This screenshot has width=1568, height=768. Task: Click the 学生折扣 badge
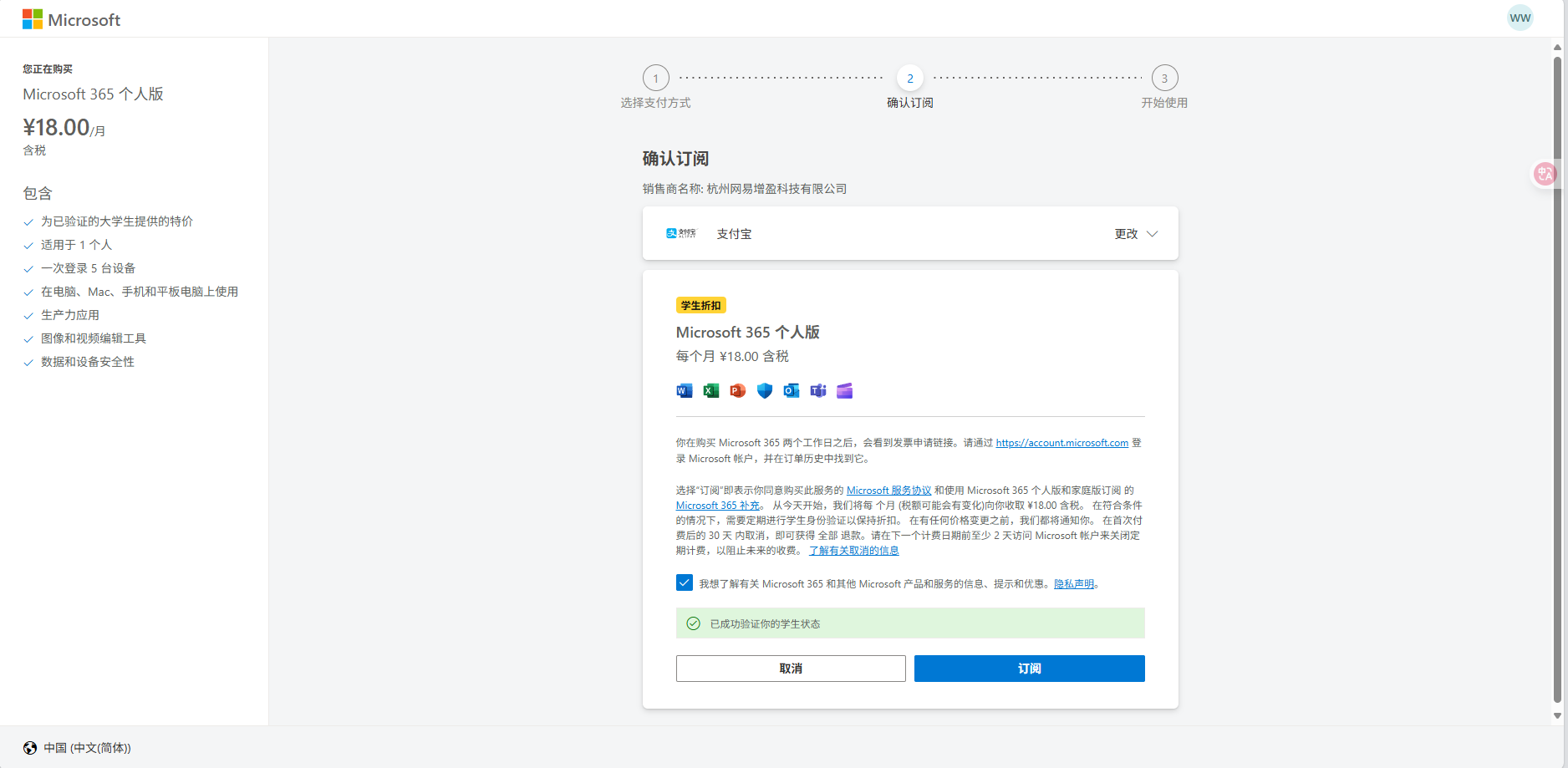[700, 306]
